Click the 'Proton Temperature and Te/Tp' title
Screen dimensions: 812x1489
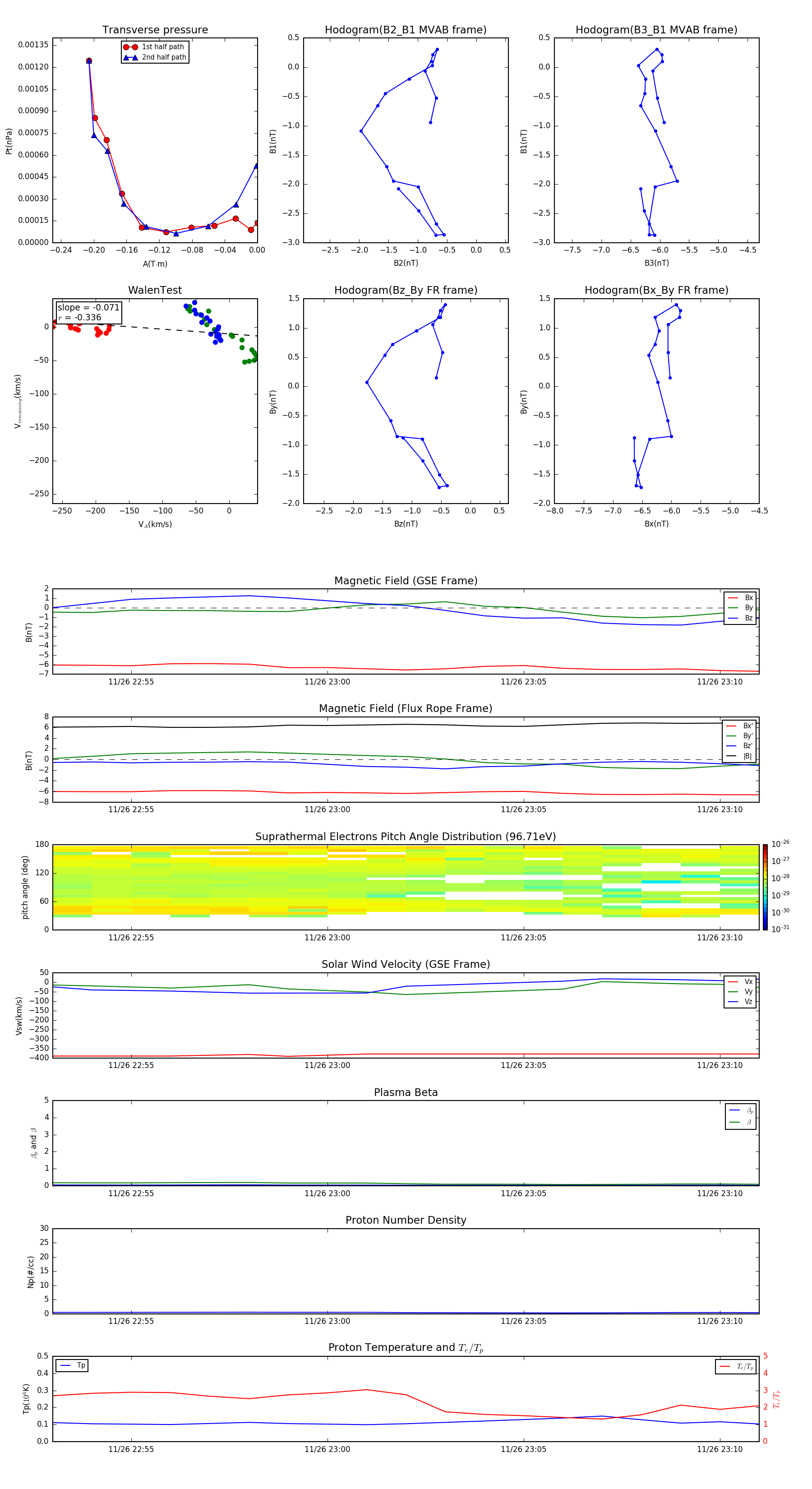(x=406, y=1347)
